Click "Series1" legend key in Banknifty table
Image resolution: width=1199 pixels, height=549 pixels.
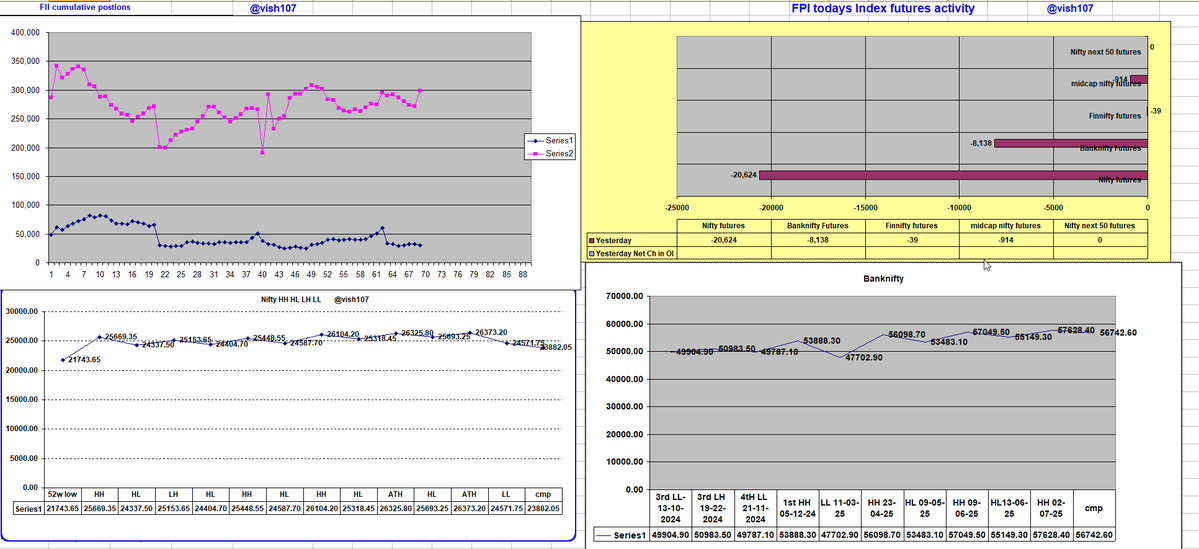pos(621,534)
